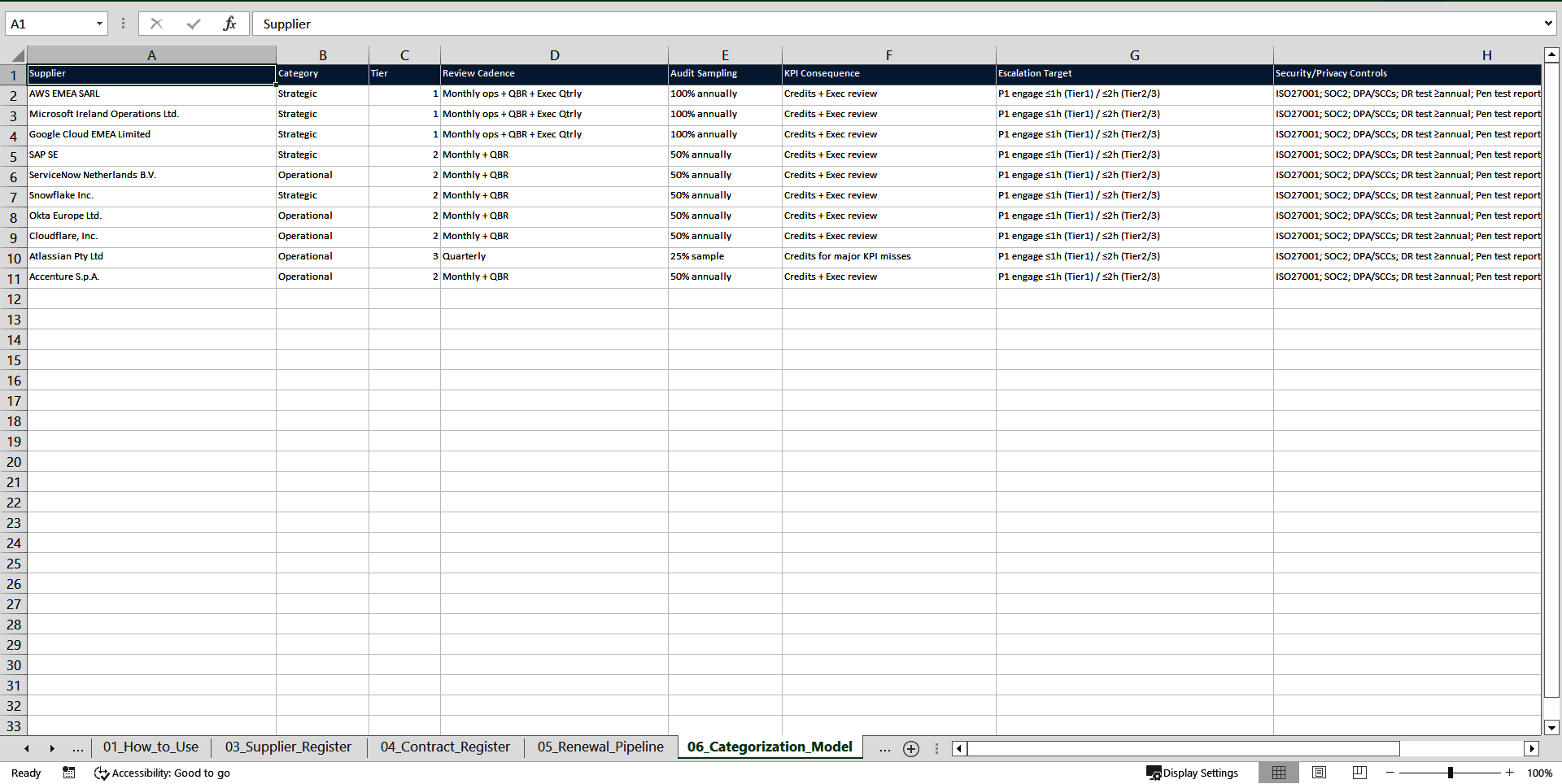Click the Cancel (X) formula bar icon
Screen dimensions: 1562x784
[156, 24]
